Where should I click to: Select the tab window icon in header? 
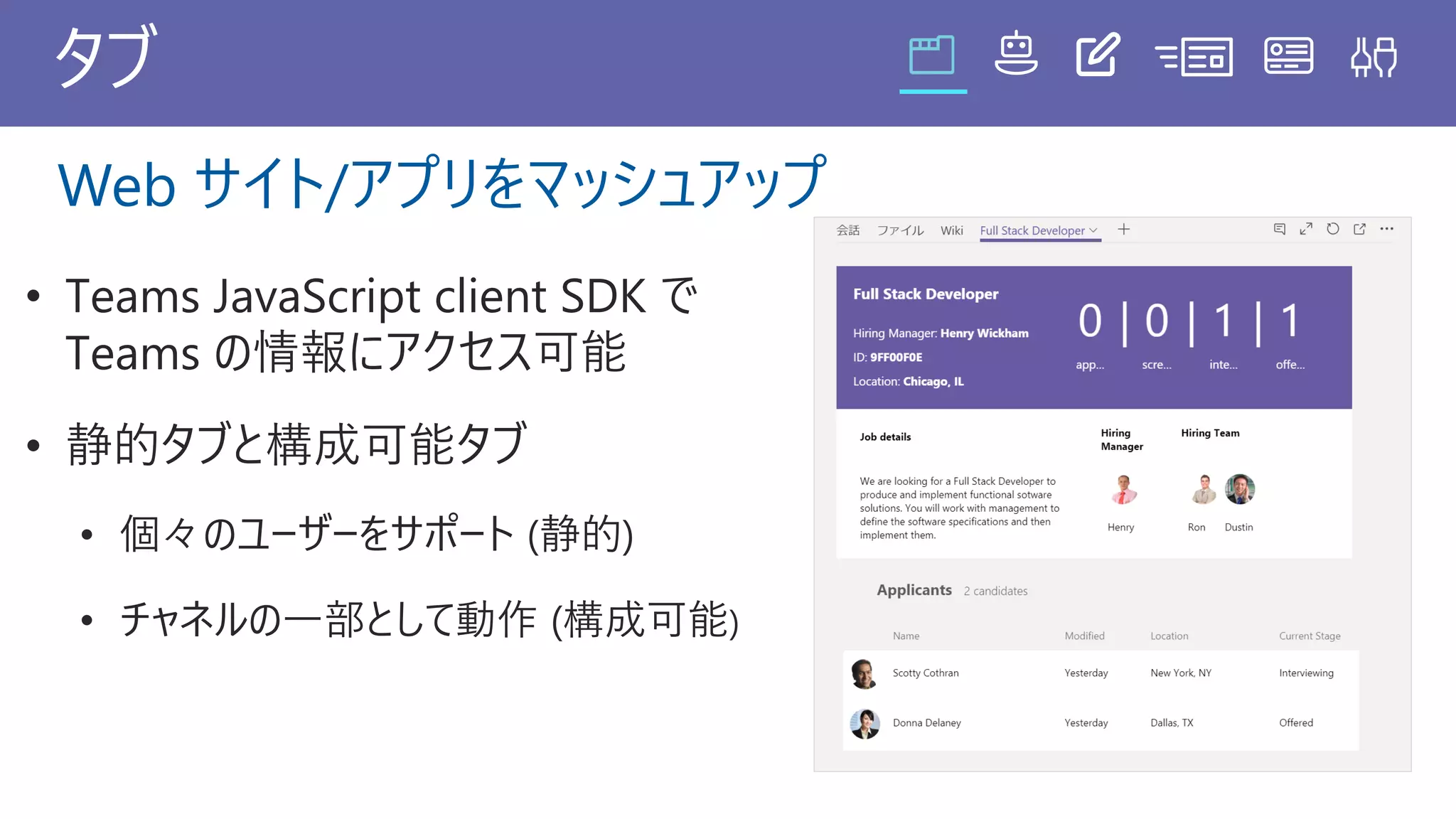click(932, 55)
